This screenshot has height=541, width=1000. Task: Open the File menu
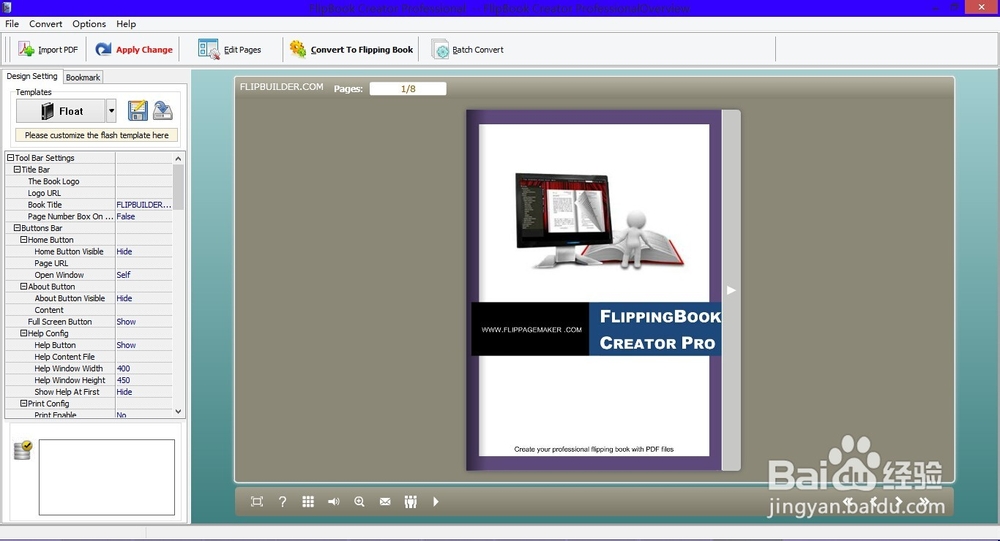click(x=12, y=24)
